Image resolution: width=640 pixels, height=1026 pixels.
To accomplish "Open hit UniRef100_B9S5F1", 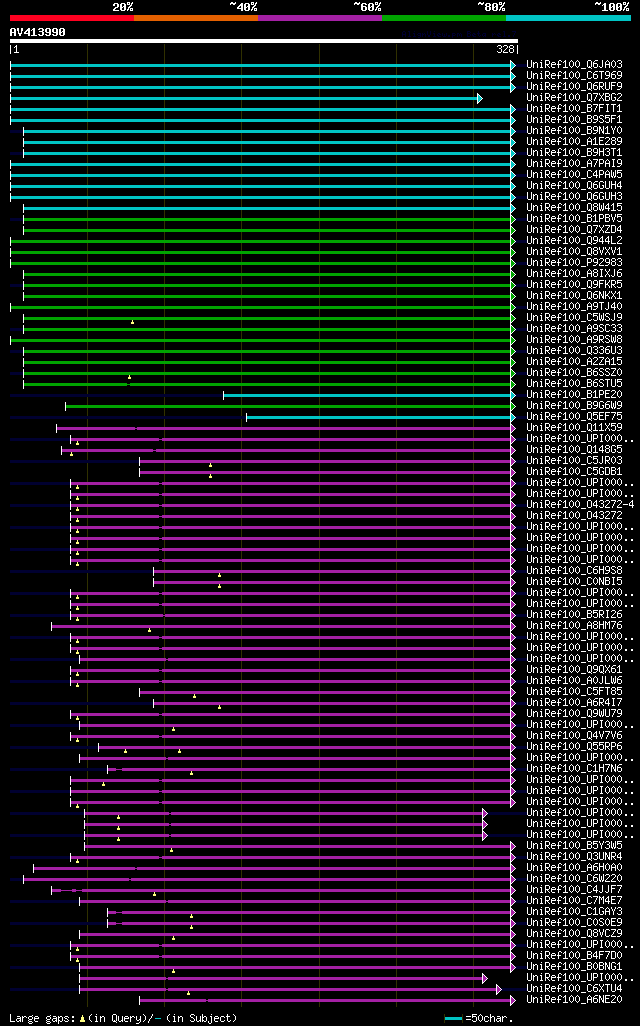I will (574, 120).
